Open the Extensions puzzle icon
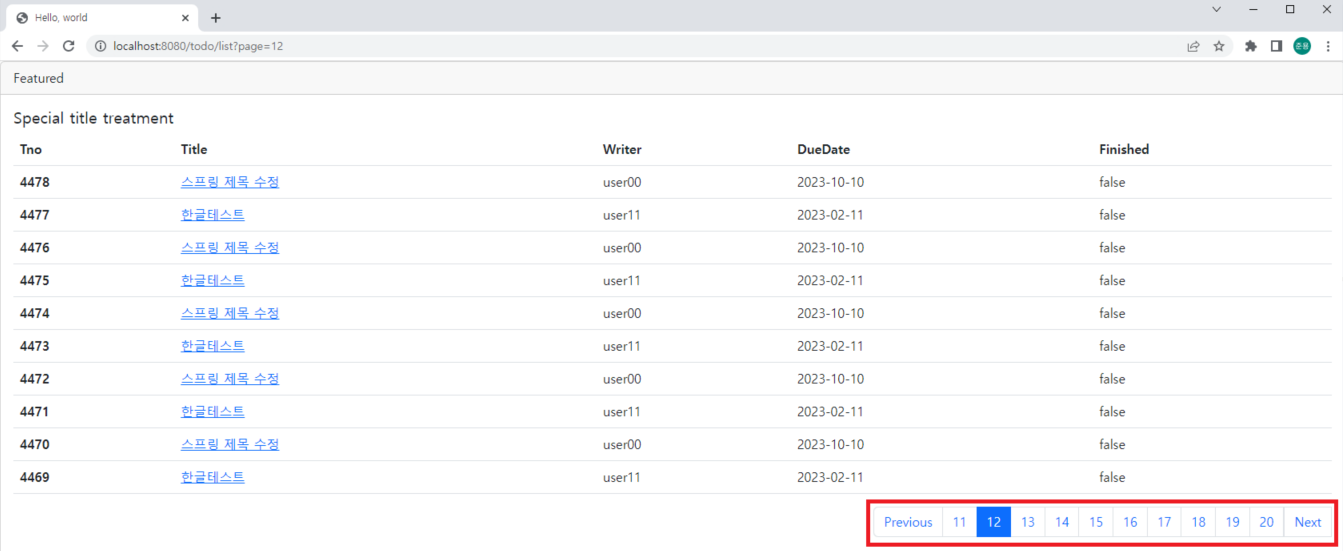 (1250, 46)
